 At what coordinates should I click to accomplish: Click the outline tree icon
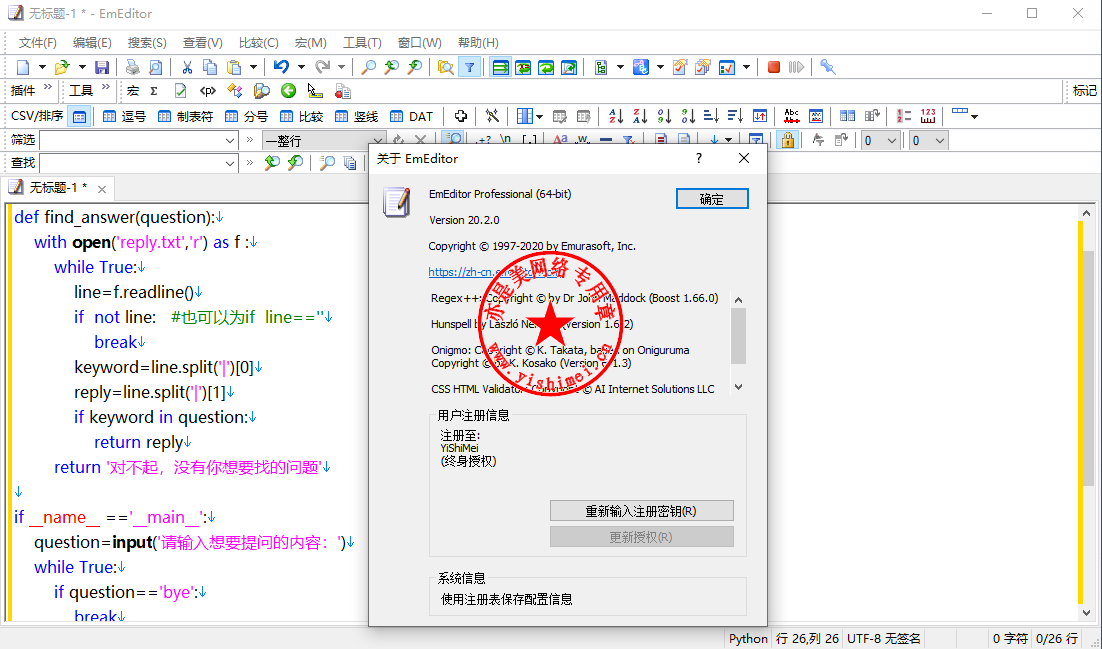click(x=601, y=68)
